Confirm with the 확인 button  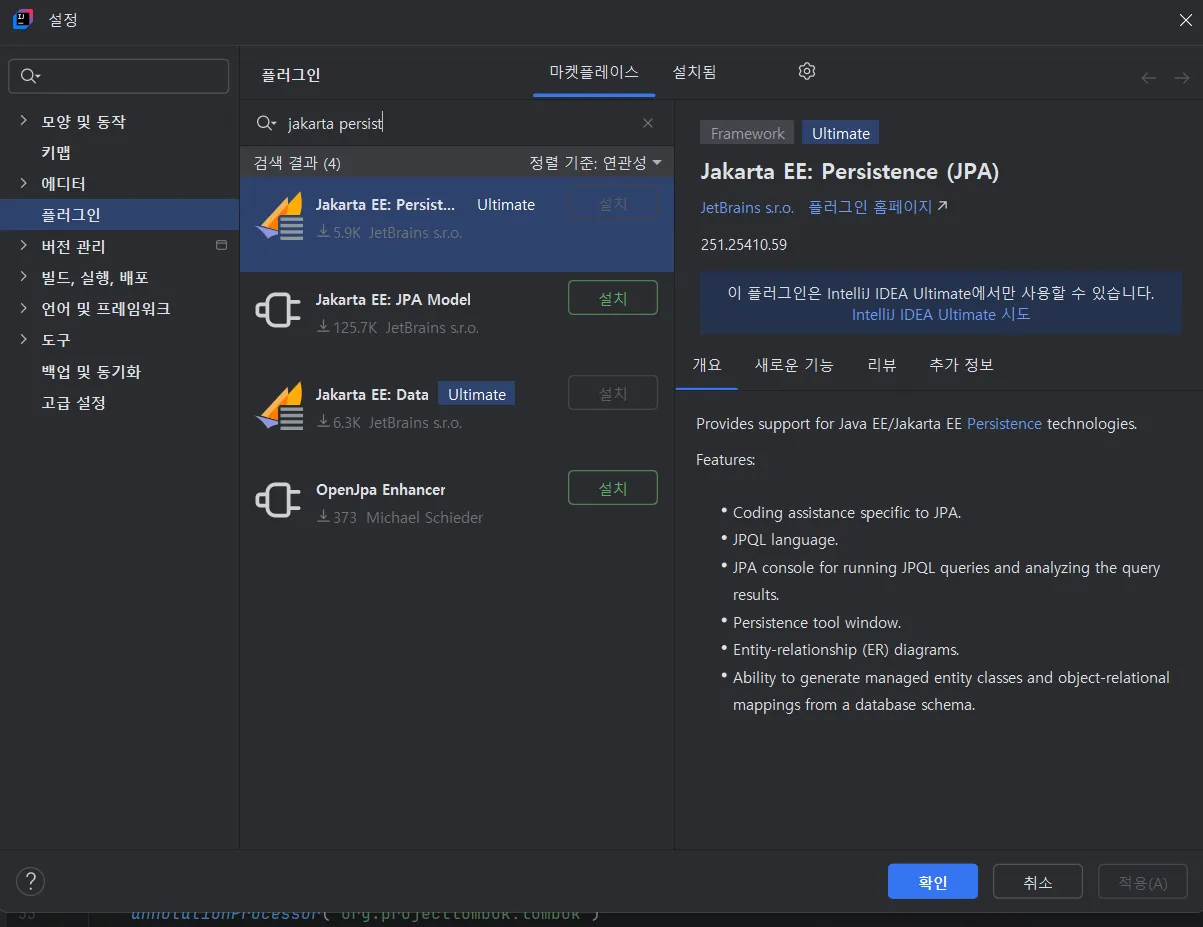933,882
